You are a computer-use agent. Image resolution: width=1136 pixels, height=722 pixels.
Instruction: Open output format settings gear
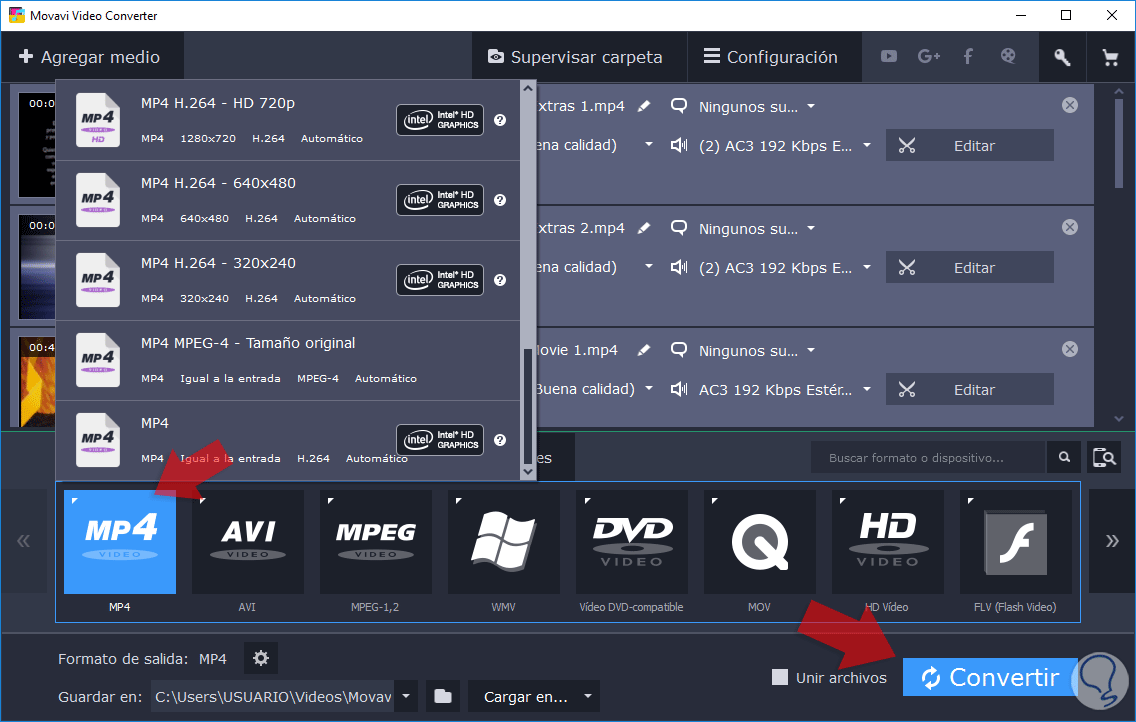[x=261, y=658]
